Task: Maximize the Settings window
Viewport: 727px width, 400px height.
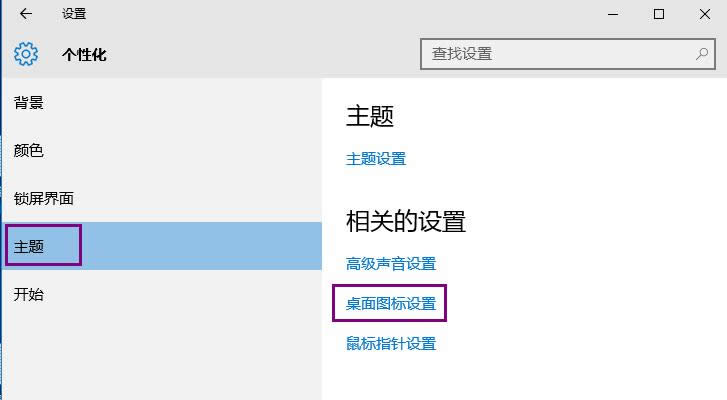Action: click(658, 14)
